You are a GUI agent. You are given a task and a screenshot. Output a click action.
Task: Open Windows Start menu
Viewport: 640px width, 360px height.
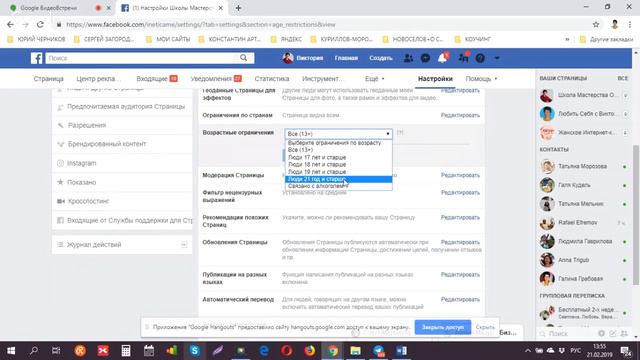[11, 351]
